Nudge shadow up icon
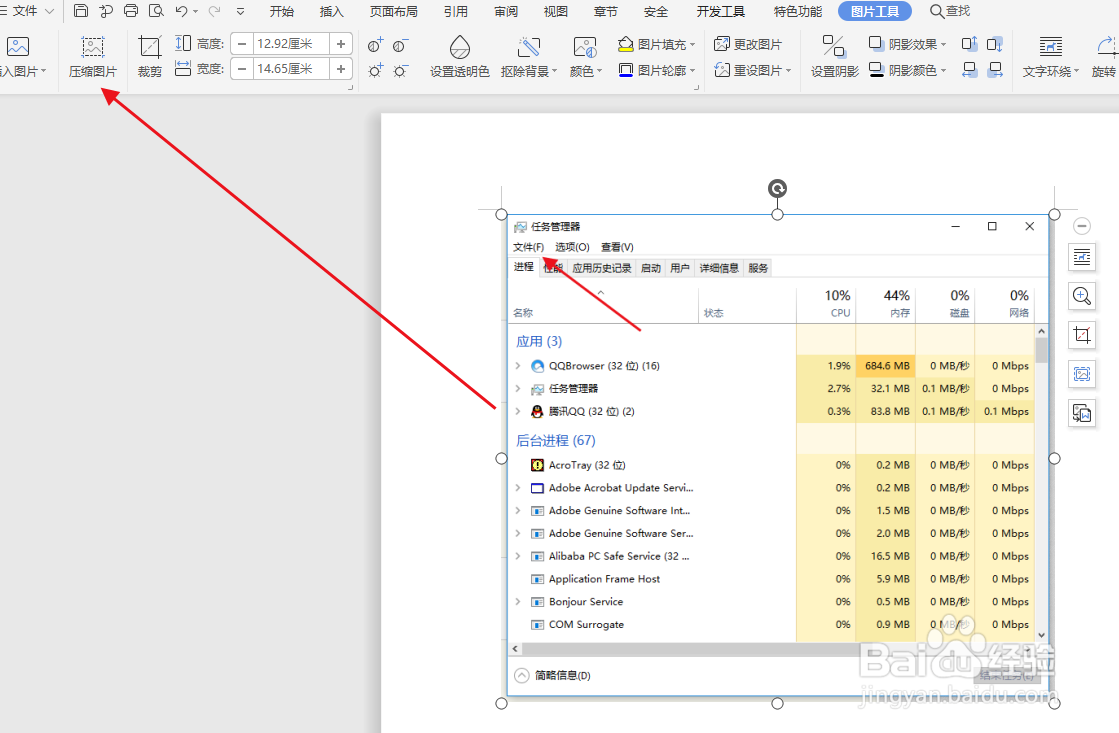Screen dimensions: 1119x733 (x=969, y=44)
